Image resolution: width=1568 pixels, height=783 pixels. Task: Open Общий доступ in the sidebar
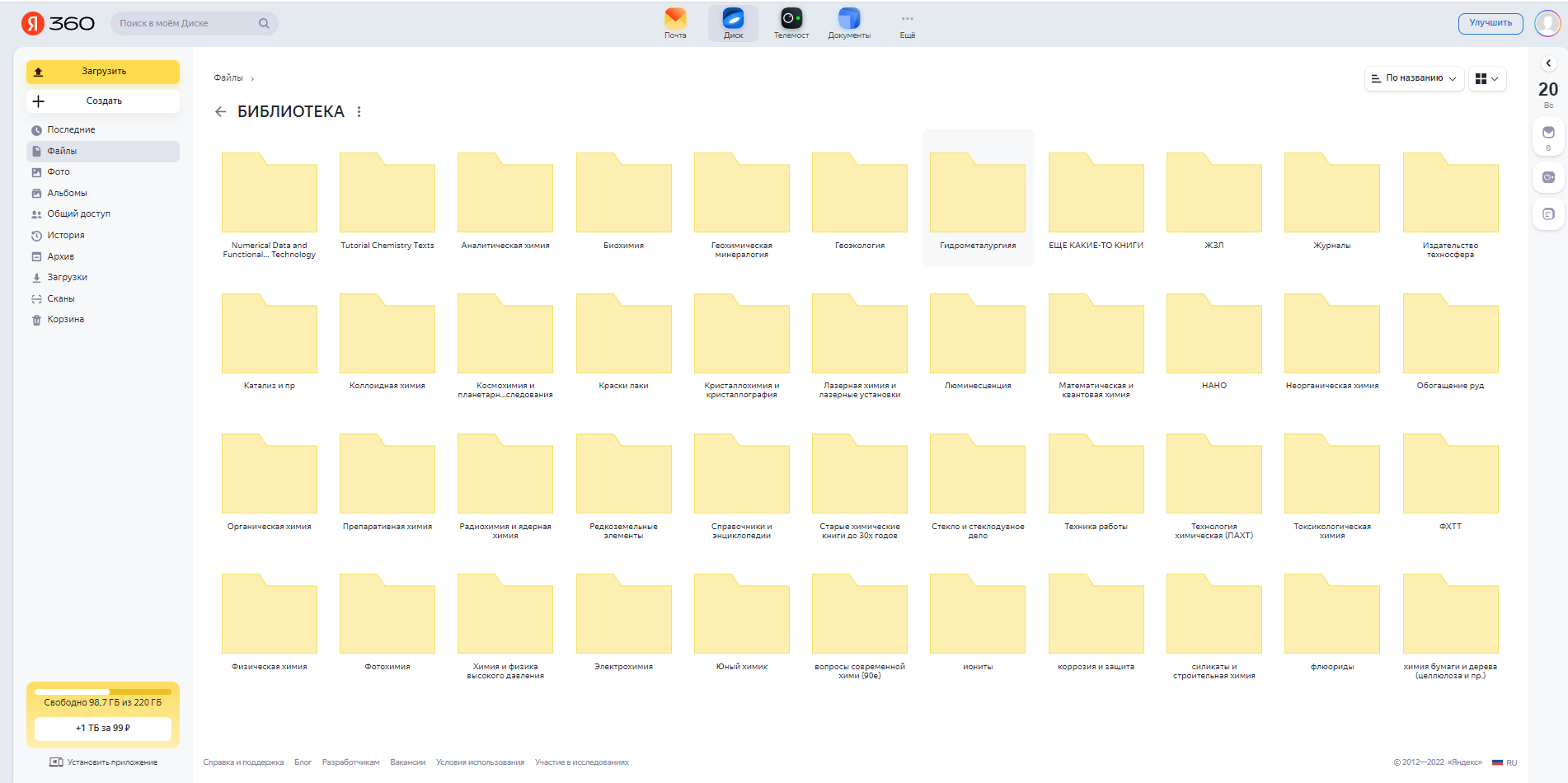point(103,213)
